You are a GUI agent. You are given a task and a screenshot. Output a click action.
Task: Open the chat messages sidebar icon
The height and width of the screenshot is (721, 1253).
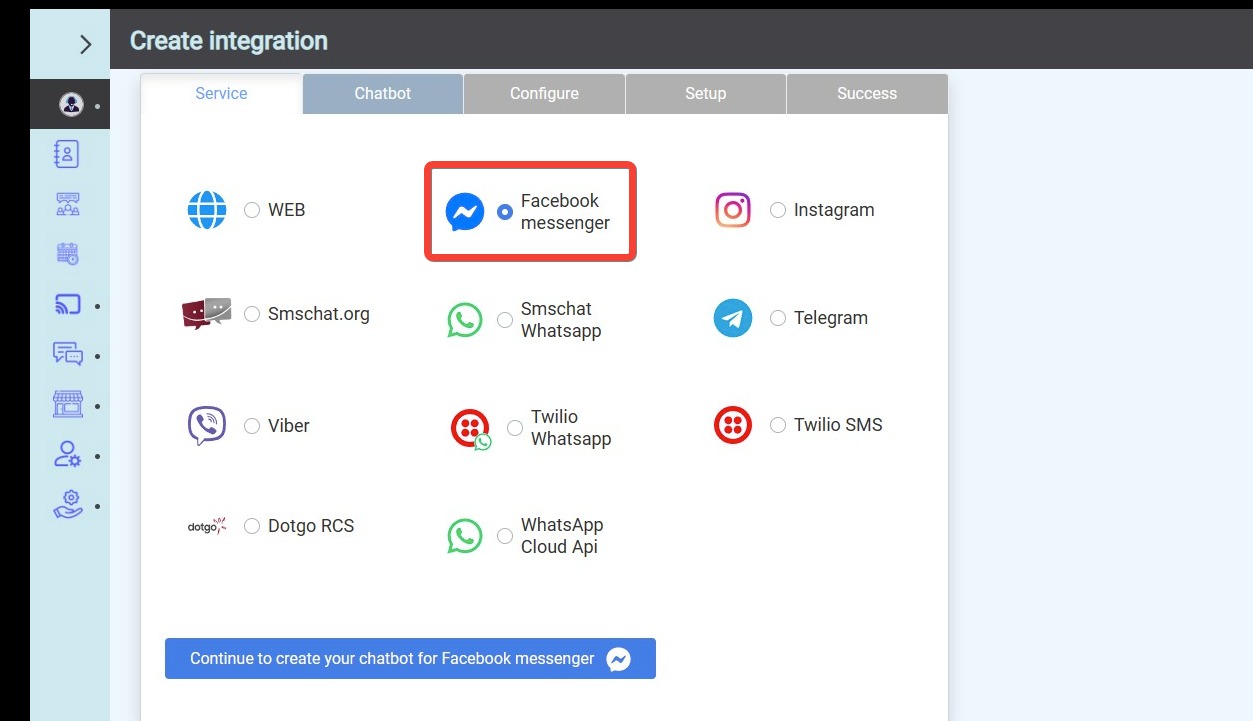(67, 355)
